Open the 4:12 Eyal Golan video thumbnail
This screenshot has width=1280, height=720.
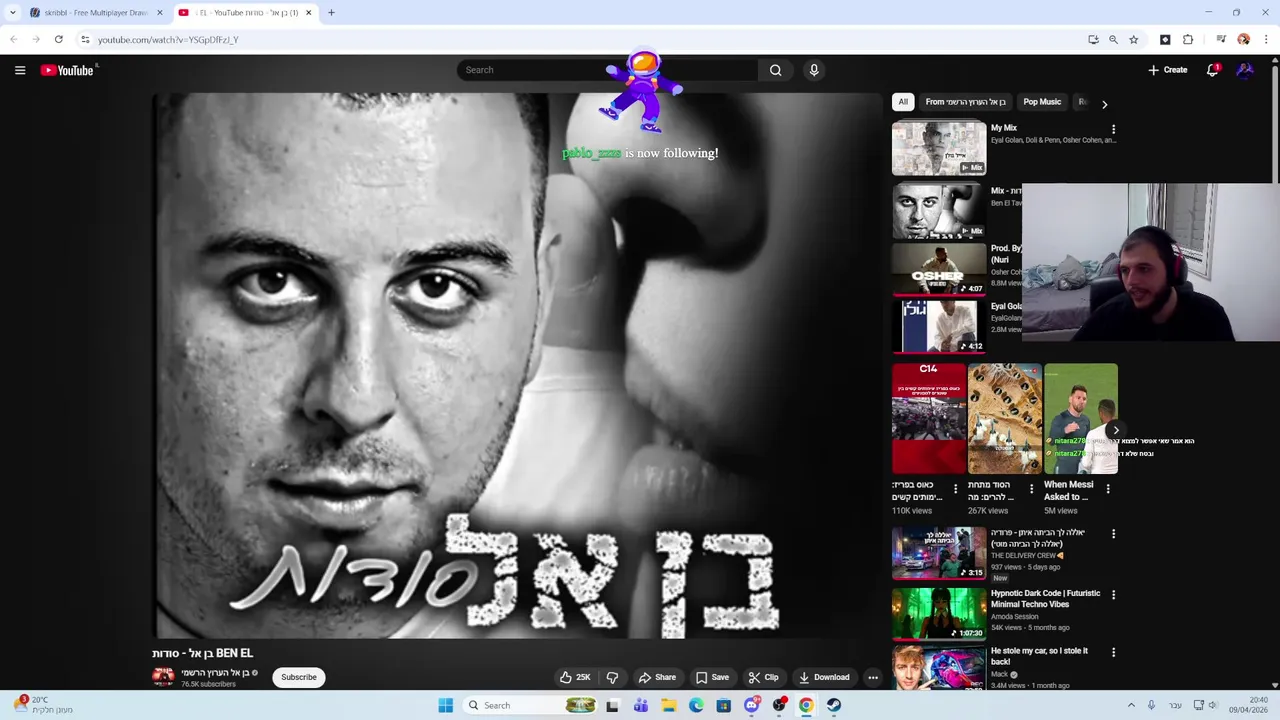[939, 327]
